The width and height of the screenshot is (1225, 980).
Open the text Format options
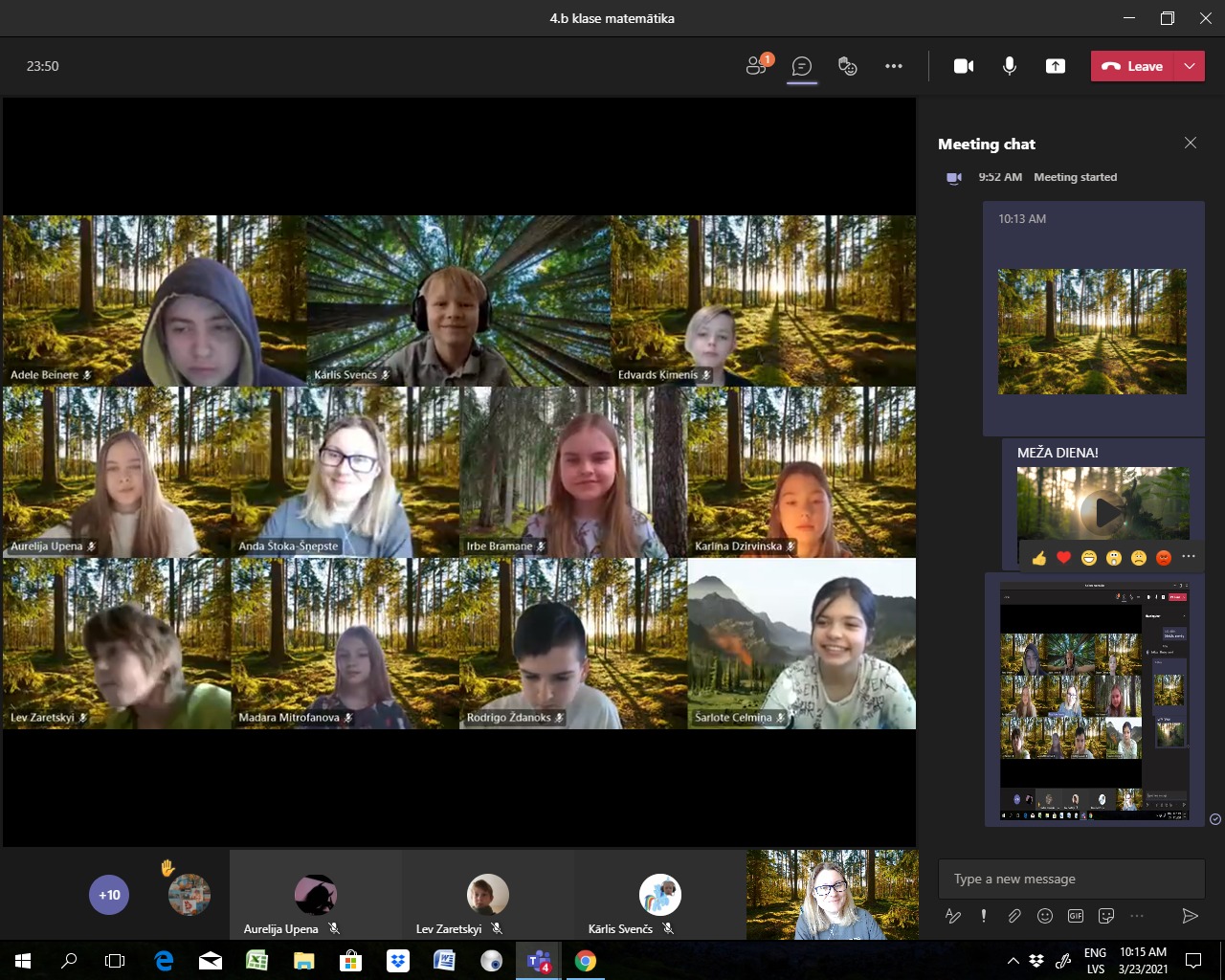(953, 916)
